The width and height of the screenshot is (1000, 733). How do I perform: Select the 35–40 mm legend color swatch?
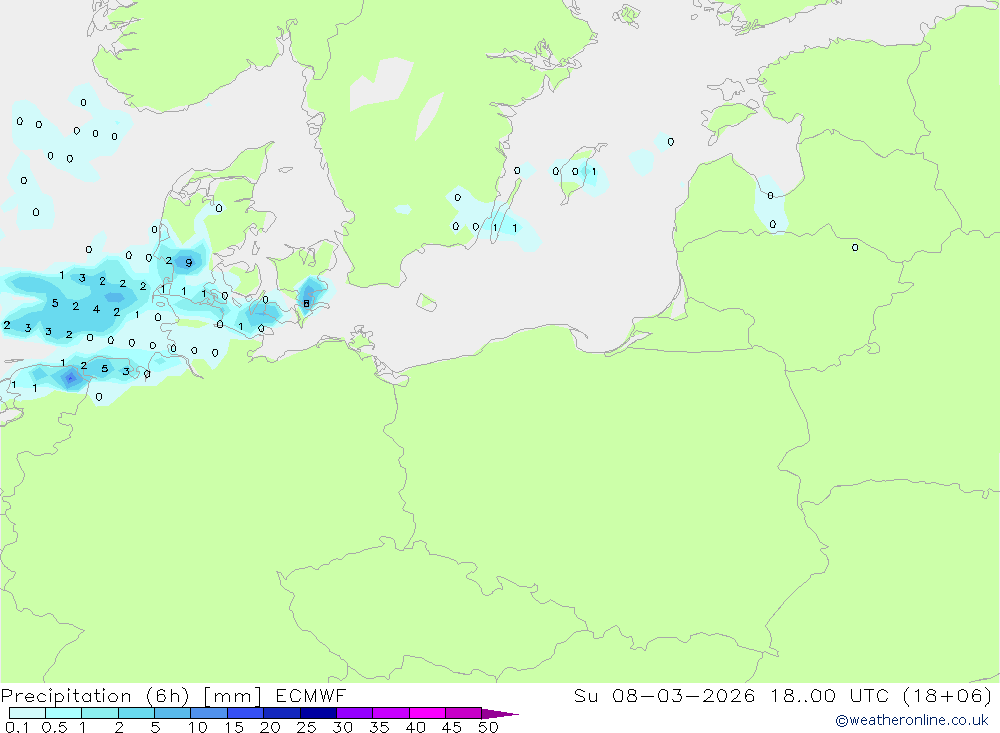[391, 713]
